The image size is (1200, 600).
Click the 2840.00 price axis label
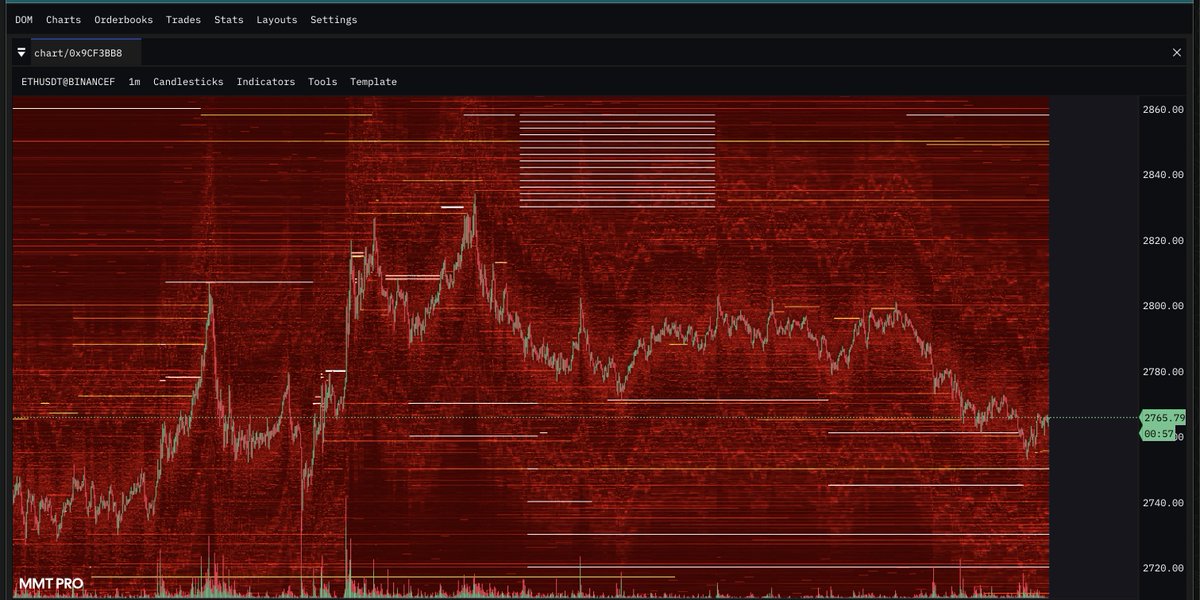pyautogui.click(x=1163, y=175)
